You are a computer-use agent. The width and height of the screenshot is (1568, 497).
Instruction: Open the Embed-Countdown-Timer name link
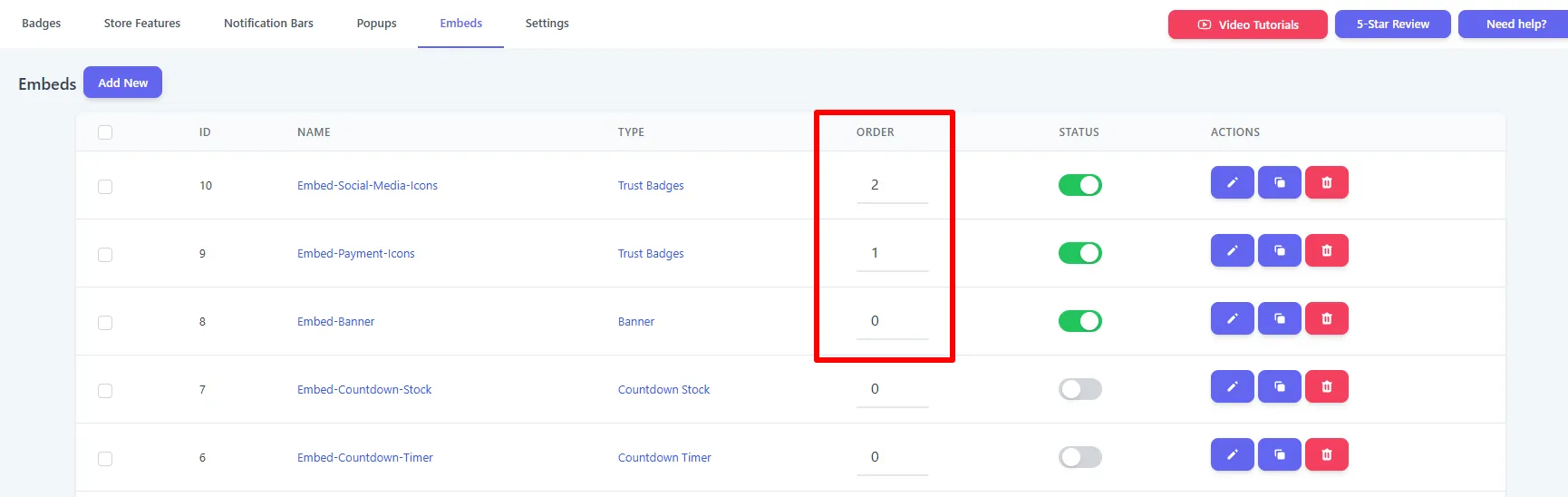click(365, 458)
